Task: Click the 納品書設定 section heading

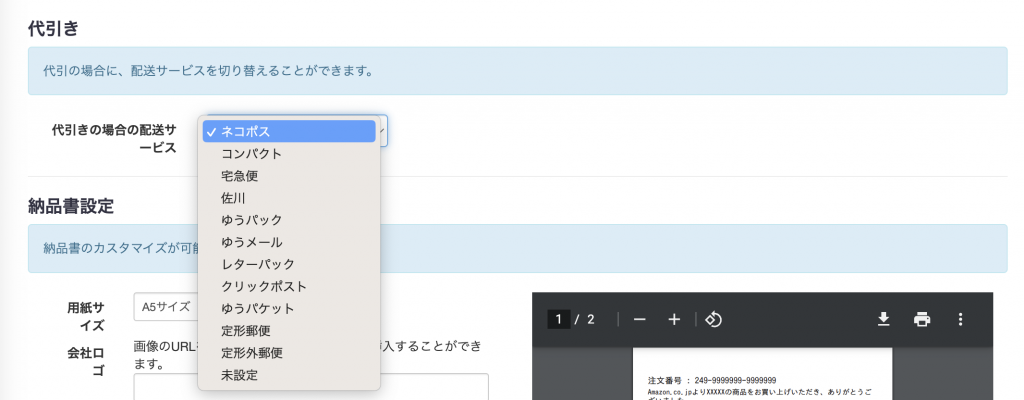Action: (x=71, y=207)
